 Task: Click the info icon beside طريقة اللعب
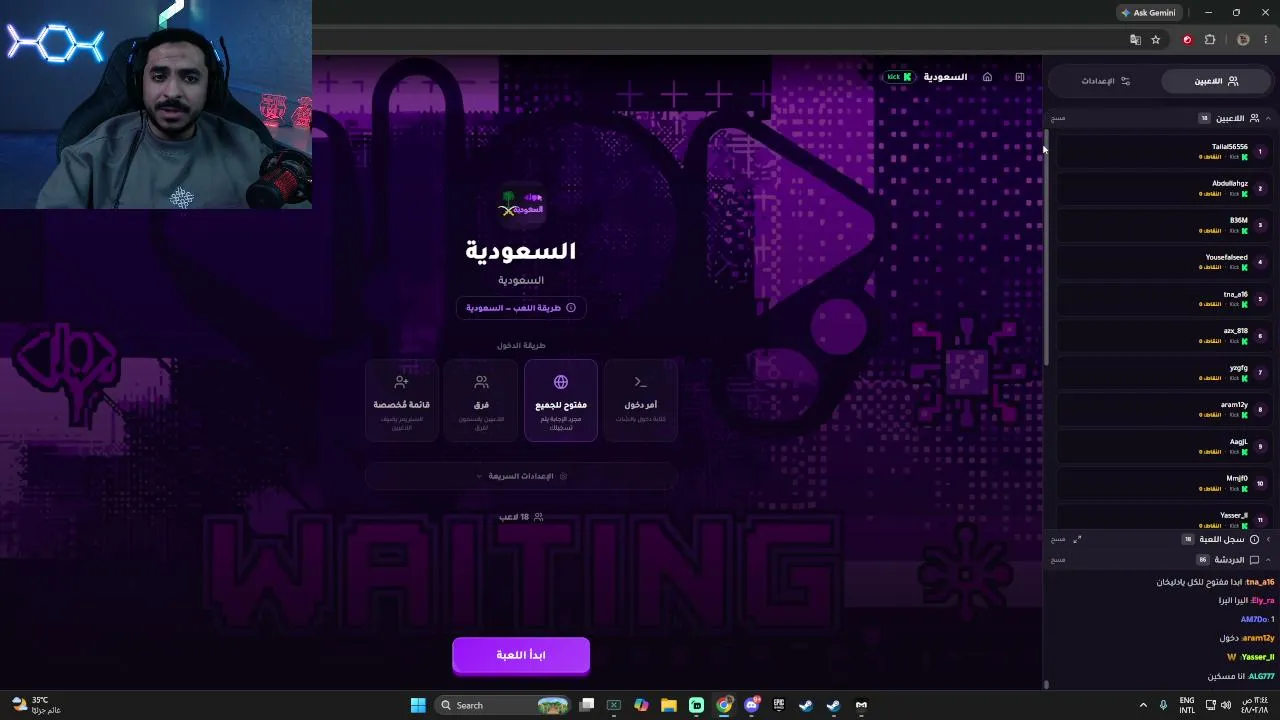571,308
